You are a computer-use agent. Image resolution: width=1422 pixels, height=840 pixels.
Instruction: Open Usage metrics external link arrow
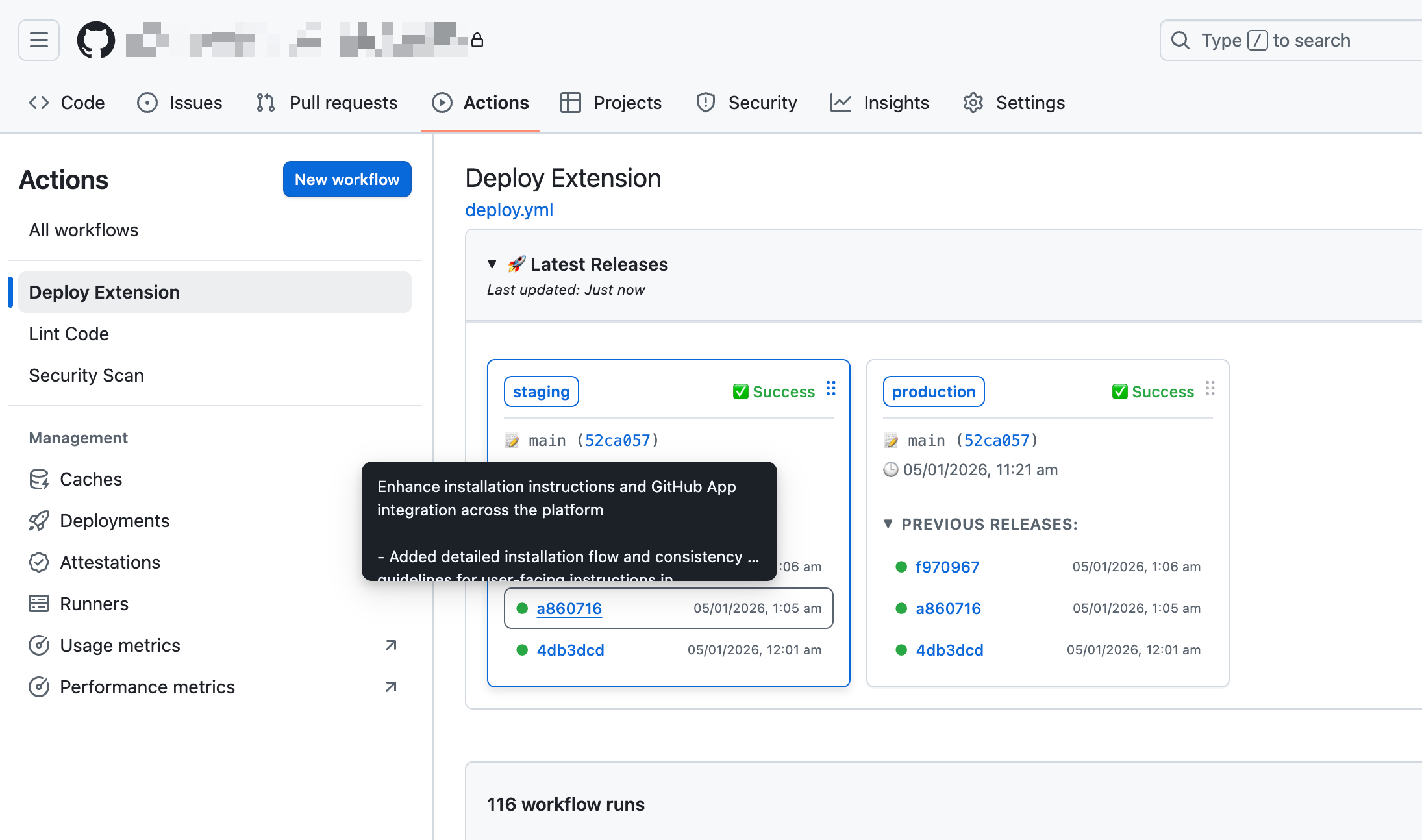[390, 645]
